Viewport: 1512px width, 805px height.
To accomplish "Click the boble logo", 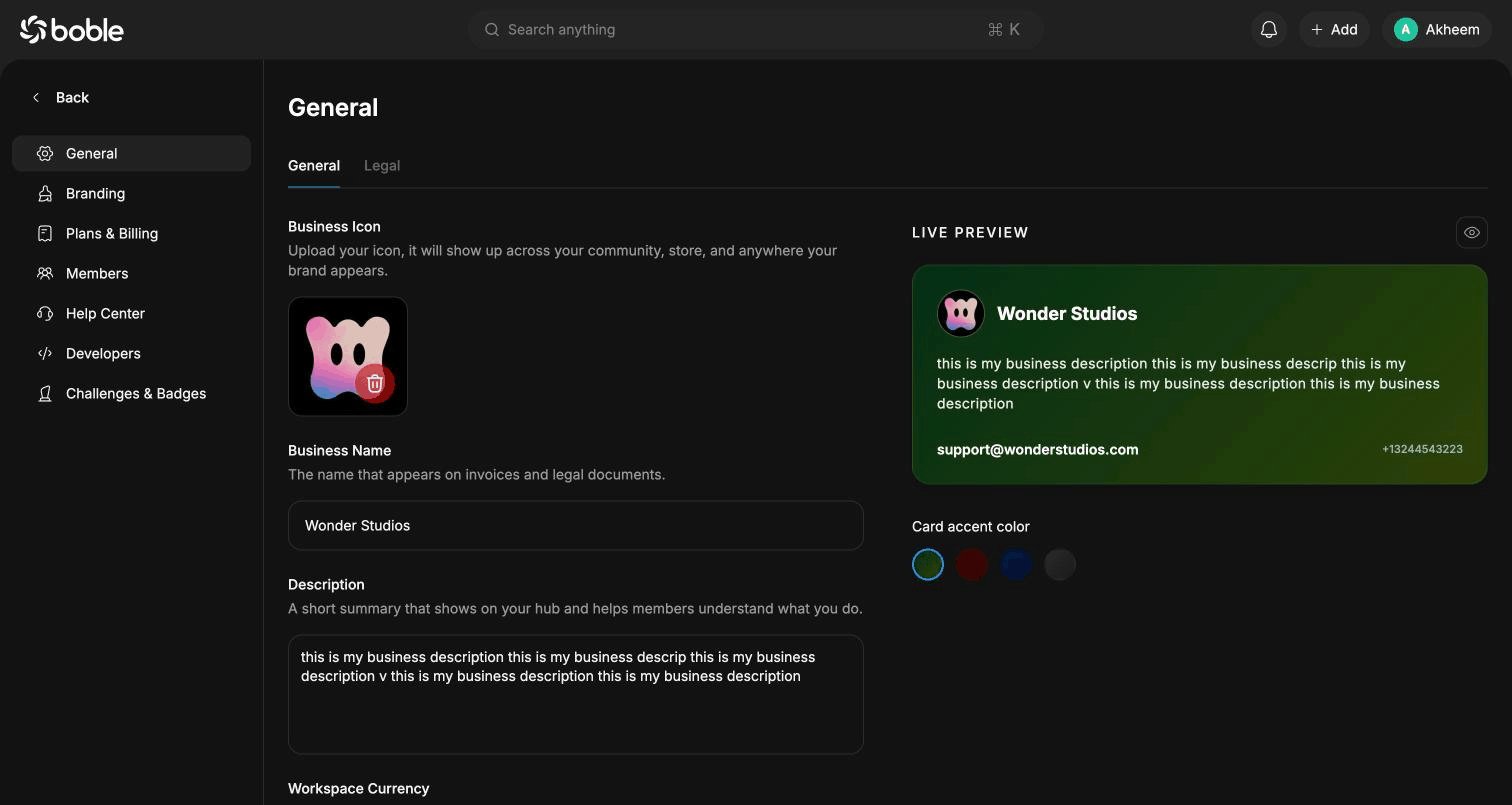I will 72,30.
